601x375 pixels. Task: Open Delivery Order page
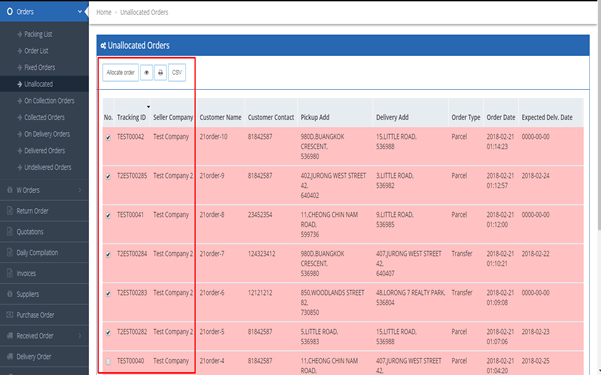pos(34,357)
